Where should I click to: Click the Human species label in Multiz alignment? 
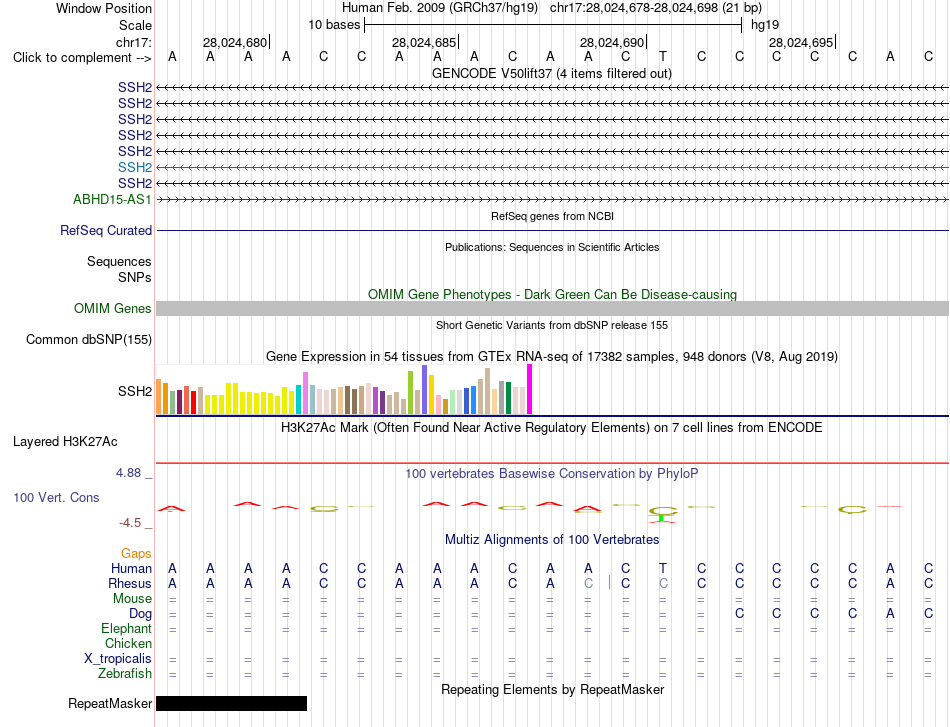131,568
